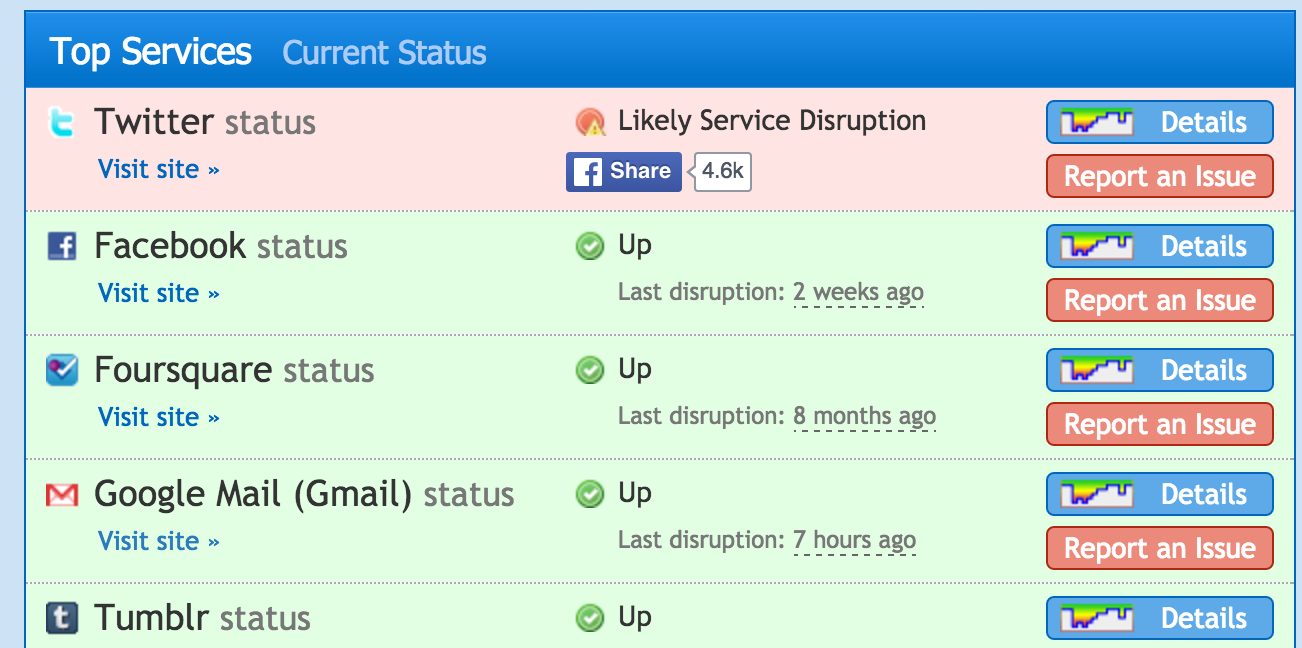Click the Facebook logo icon
The width and height of the screenshot is (1302, 648).
(62, 246)
